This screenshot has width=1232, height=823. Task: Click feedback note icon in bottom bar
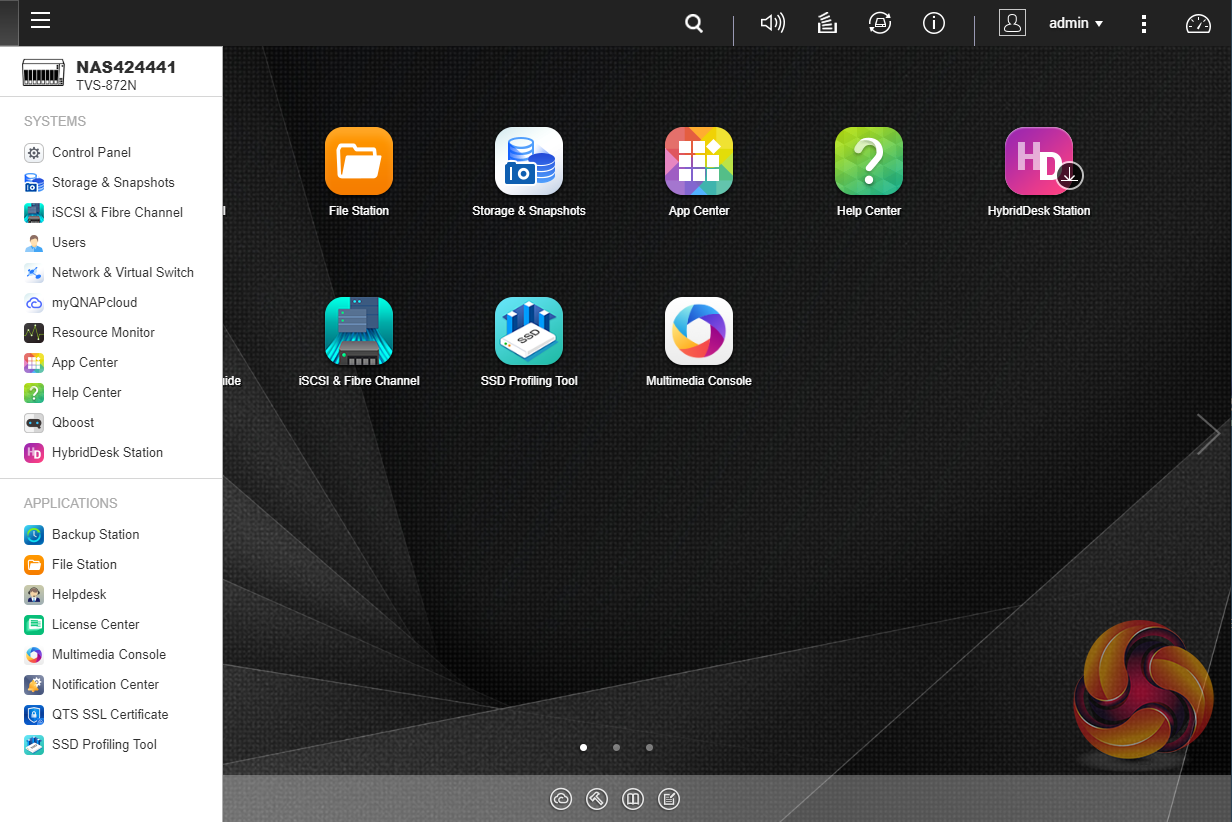[669, 799]
